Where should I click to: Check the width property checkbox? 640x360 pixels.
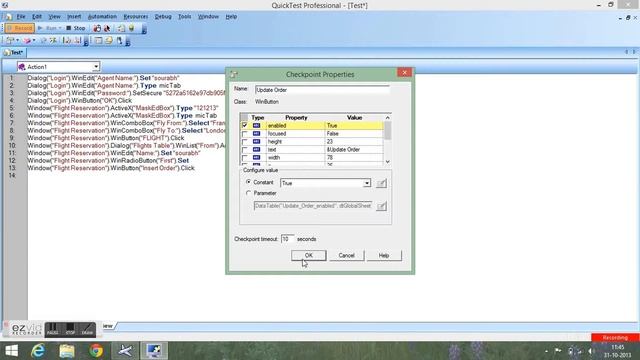[244, 158]
